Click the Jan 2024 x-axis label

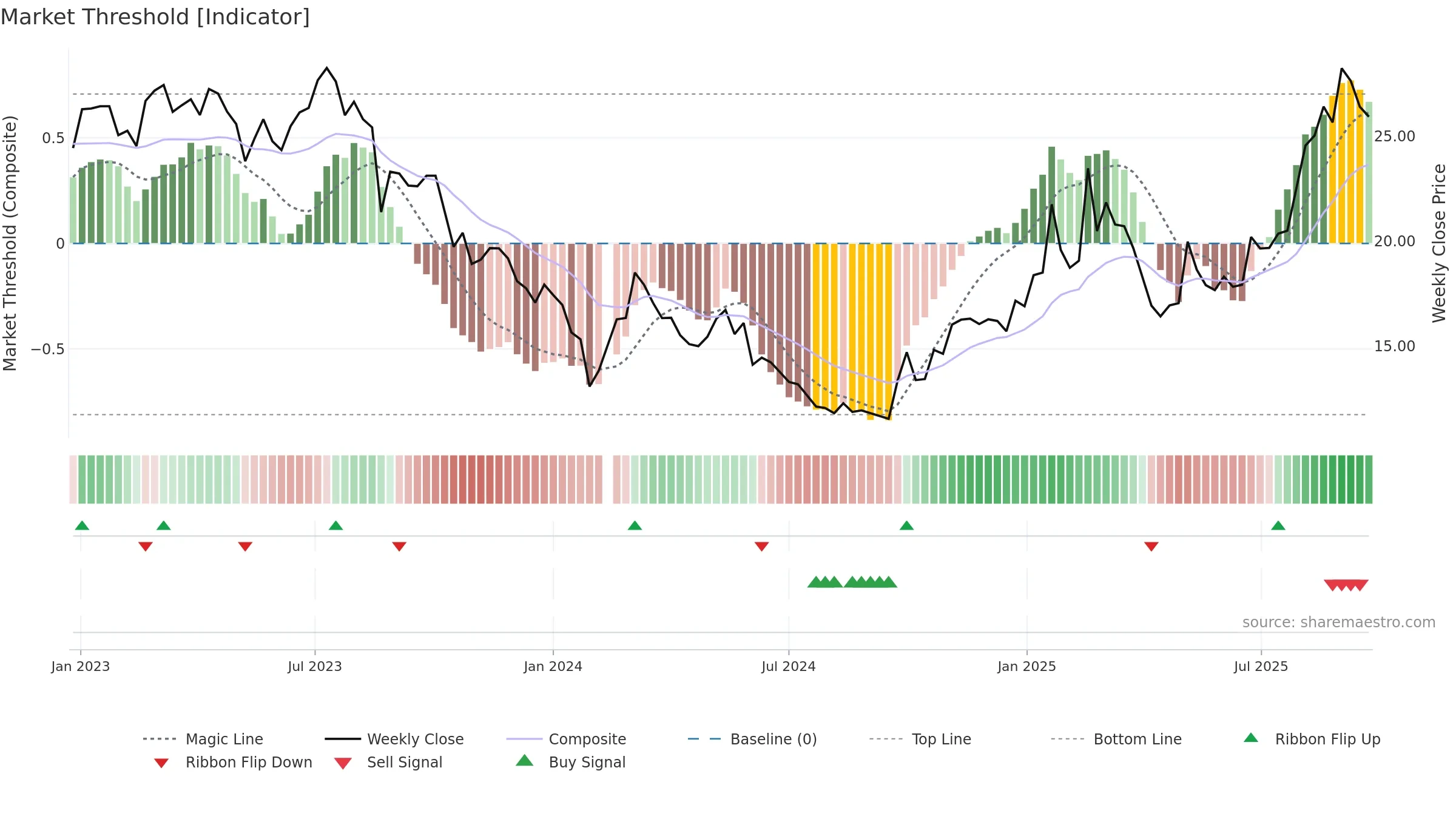click(x=553, y=666)
